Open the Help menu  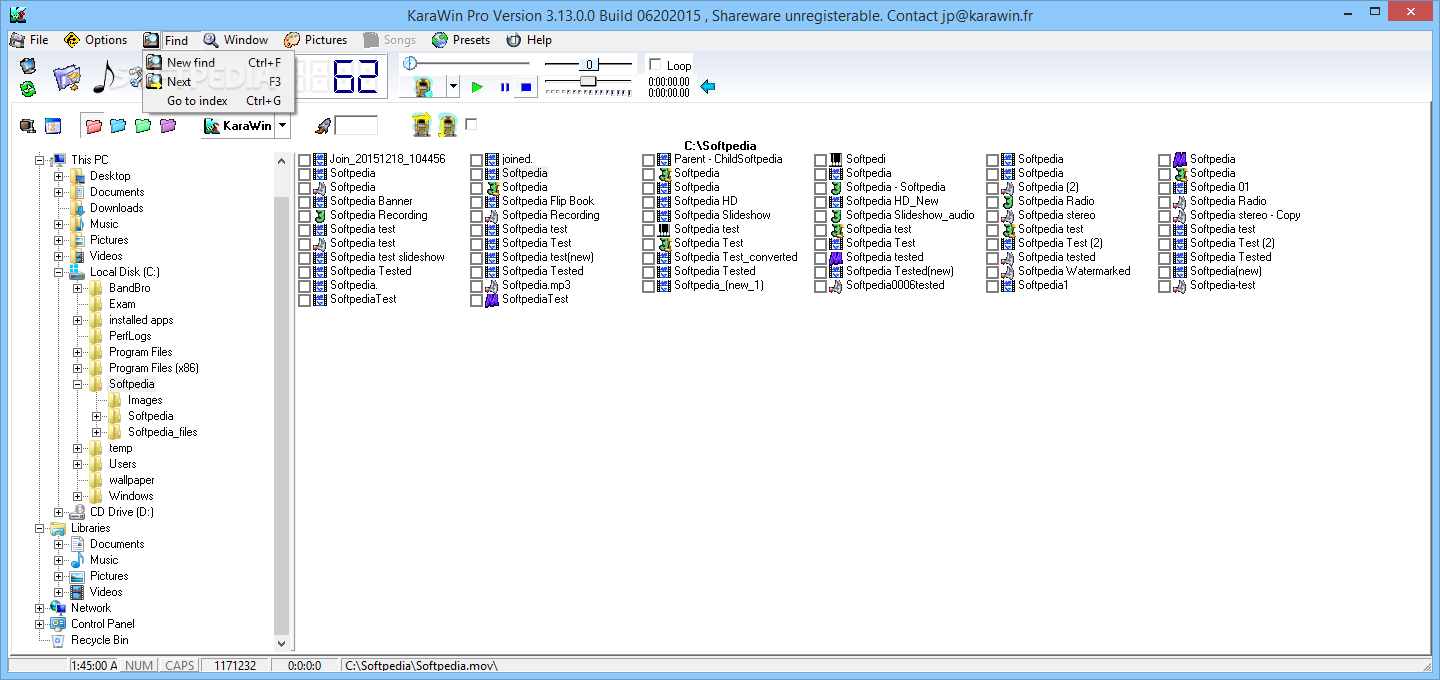pyautogui.click(x=529, y=40)
